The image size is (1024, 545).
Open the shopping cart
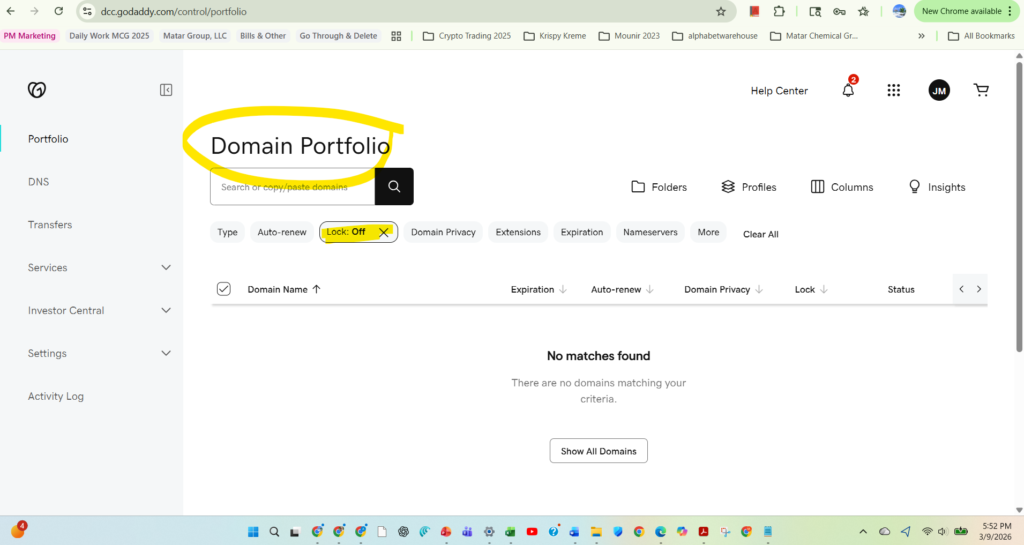(x=981, y=91)
